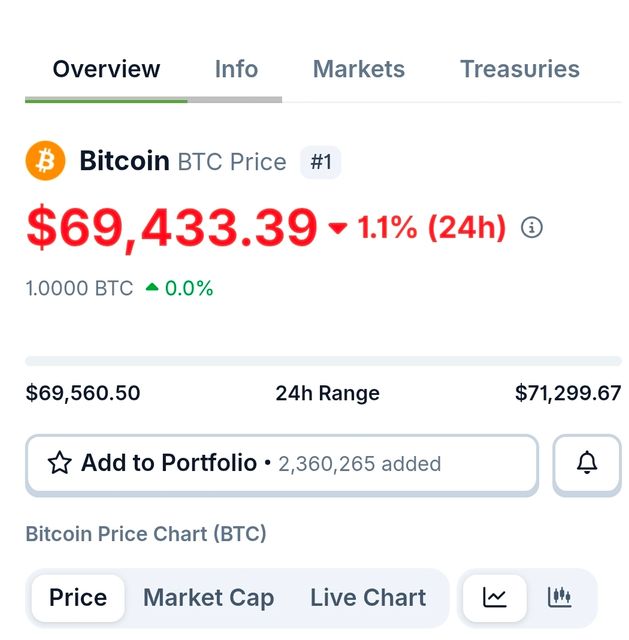629x640 pixels.
Task: Open the Overview tab
Action: coord(106,69)
